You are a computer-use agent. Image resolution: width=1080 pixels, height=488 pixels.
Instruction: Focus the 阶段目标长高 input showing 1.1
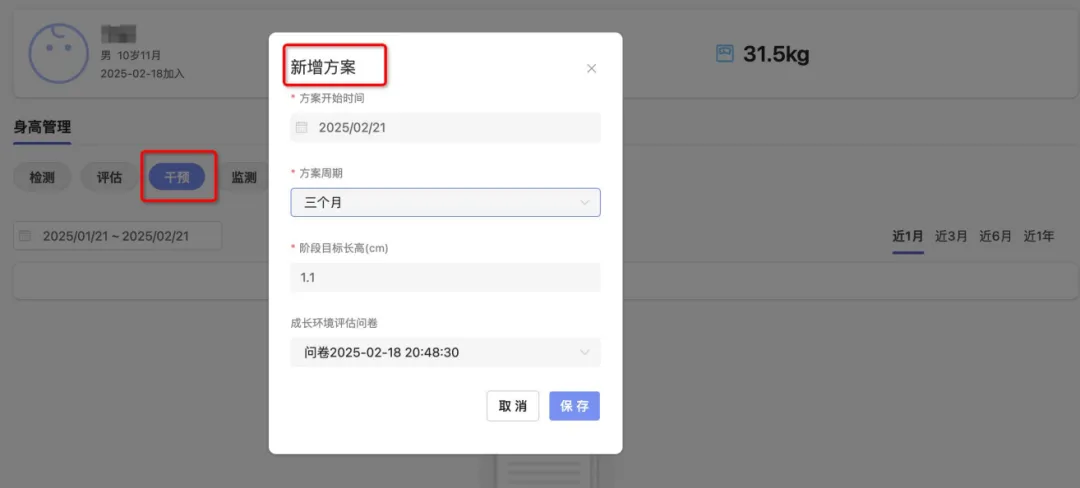[445, 277]
